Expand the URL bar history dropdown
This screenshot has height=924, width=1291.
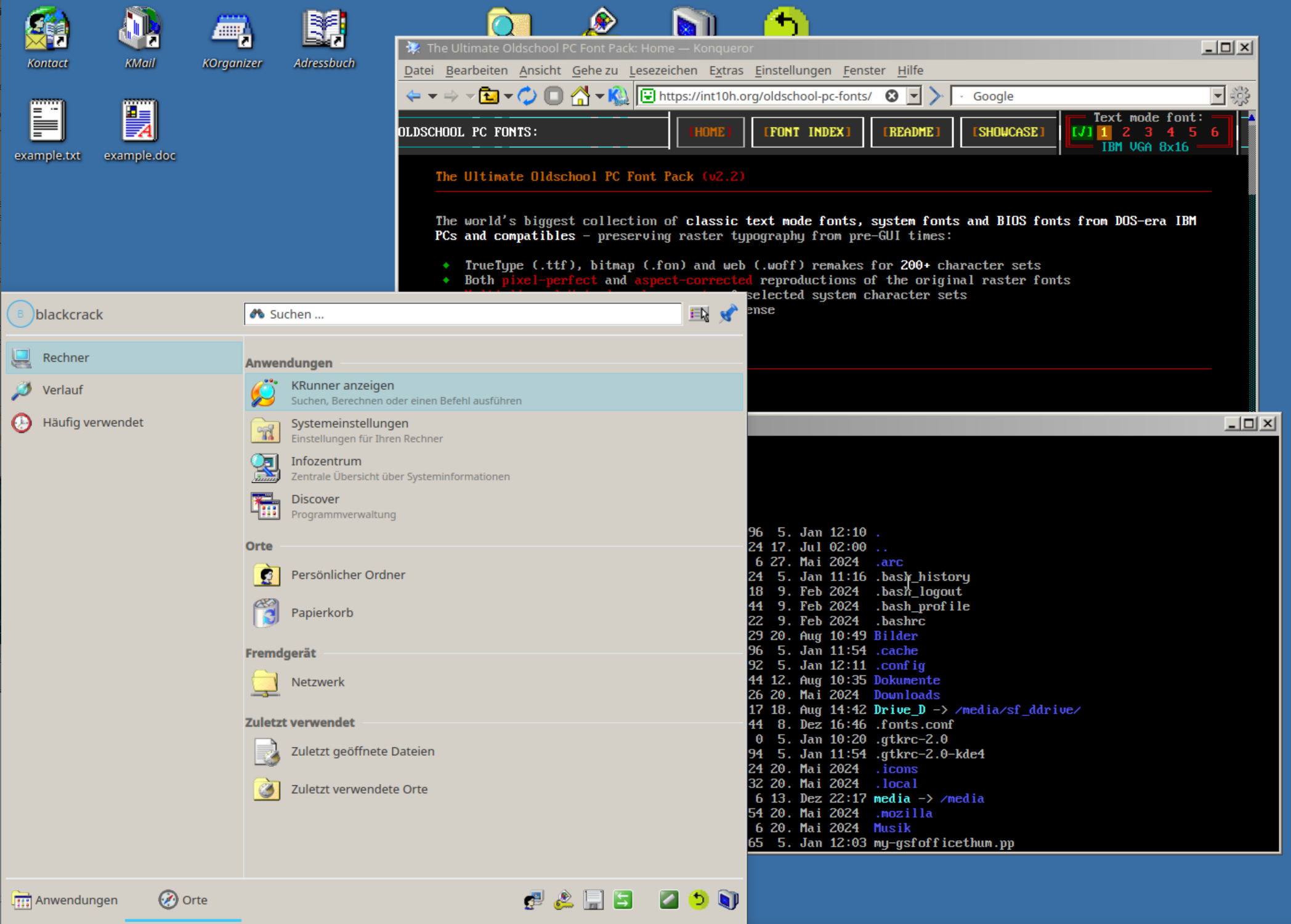[914, 95]
